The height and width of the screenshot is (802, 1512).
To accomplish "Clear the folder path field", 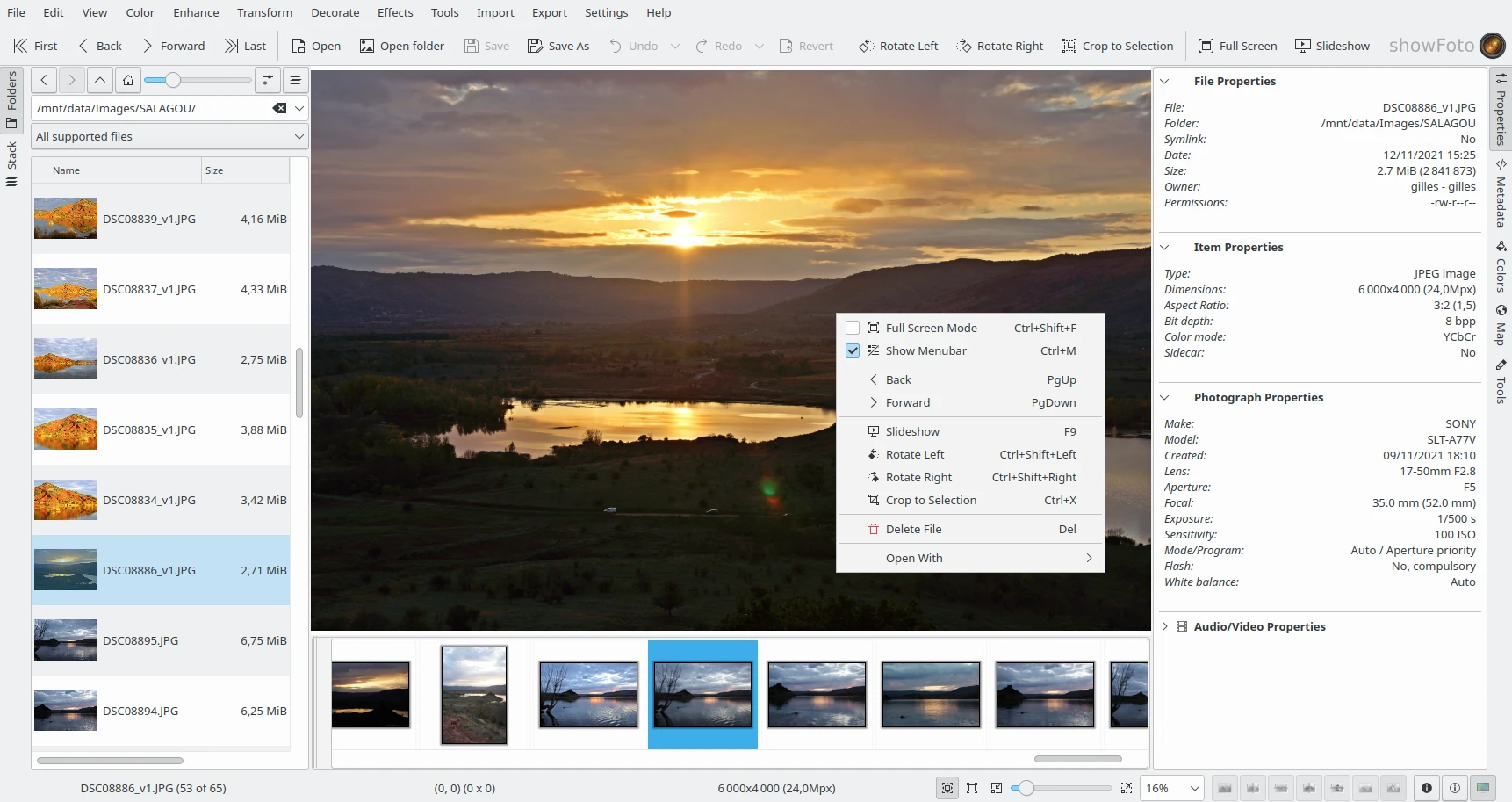I will tap(279, 108).
